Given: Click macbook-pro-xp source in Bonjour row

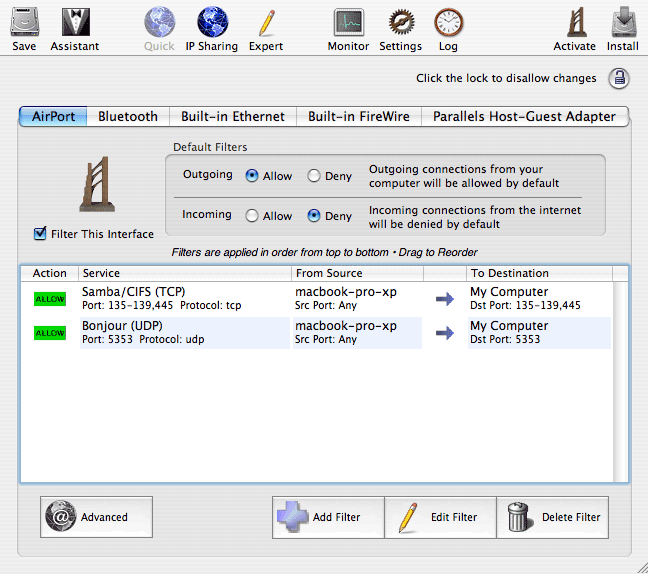Looking at the screenshot, I should 346,326.
